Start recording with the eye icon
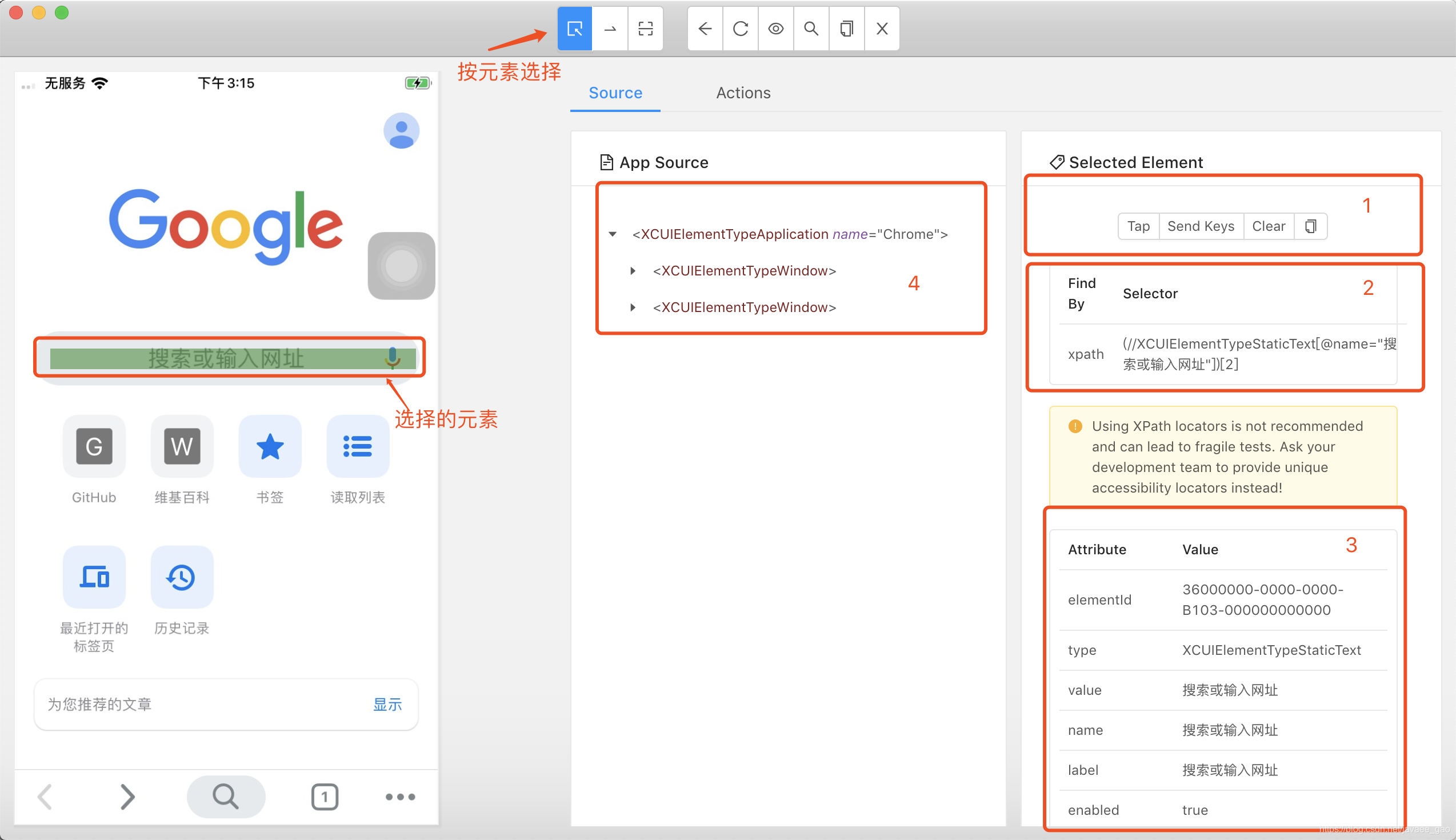The width and height of the screenshot is (1456, 840). pyautogui.click(x=776, y=28)
